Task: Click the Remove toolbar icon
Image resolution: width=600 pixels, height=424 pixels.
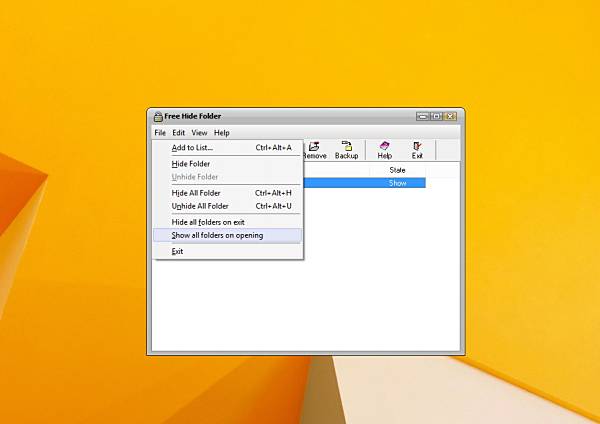Action: [315, 150]
